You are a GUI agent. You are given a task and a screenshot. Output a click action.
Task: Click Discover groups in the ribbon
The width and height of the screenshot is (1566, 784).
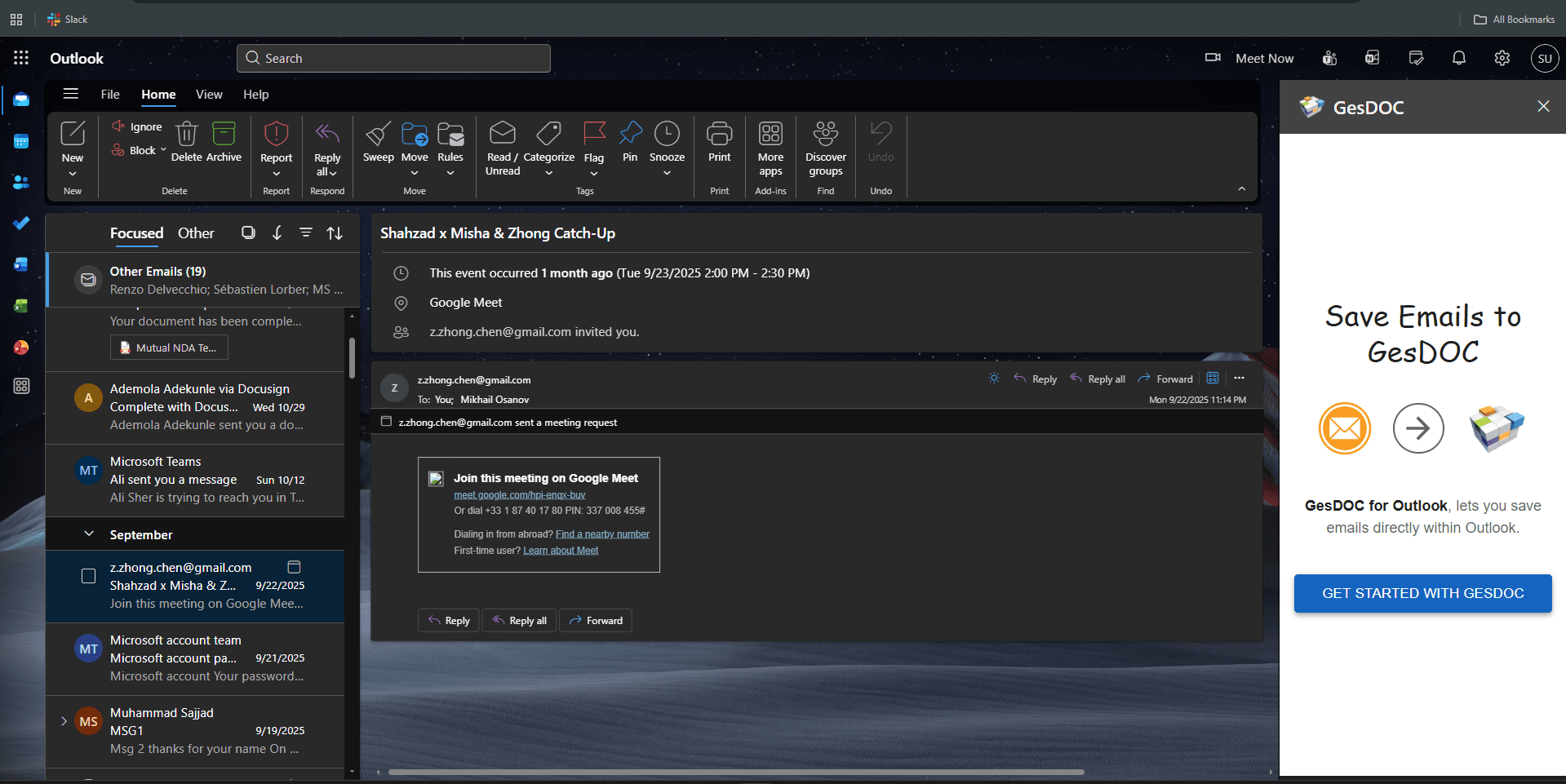pyautogui.click(x=826, y=148)
